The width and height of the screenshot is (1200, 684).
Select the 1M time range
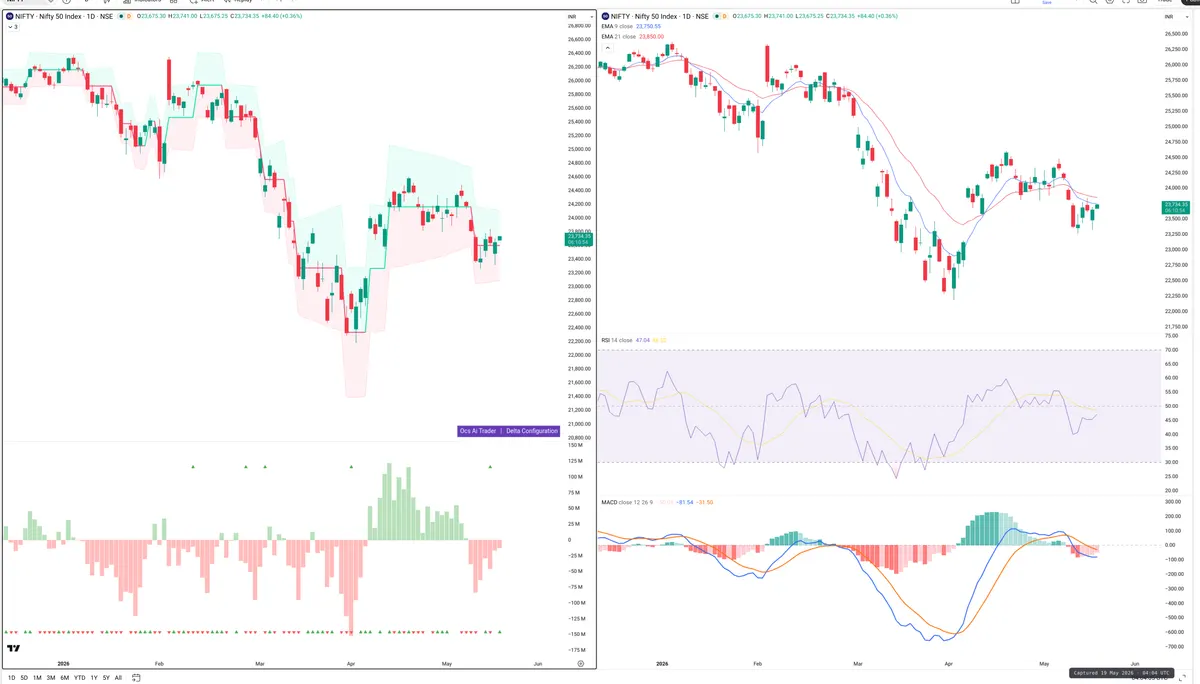tap(37, 678)
